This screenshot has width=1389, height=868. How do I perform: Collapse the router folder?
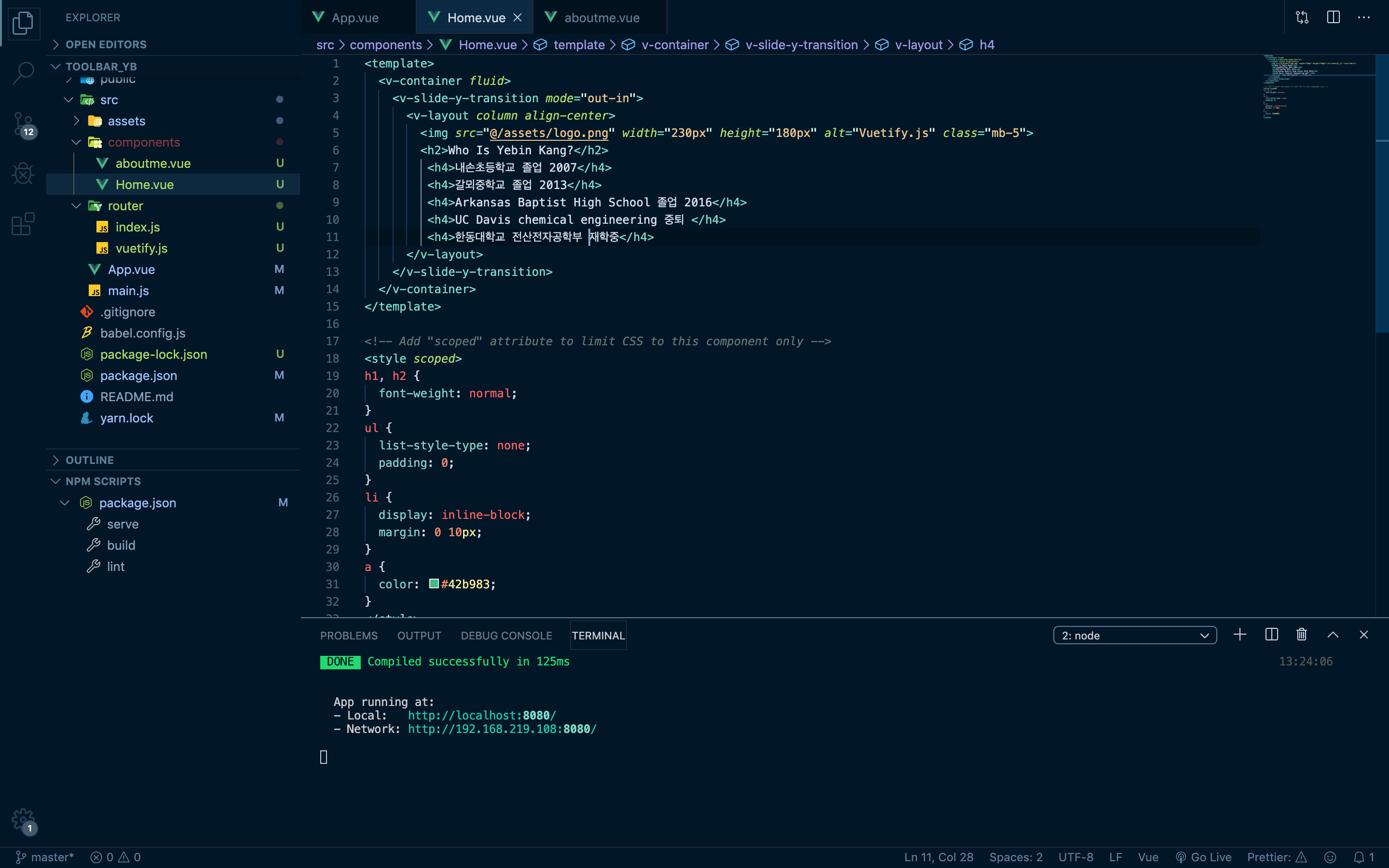point(125,205)
